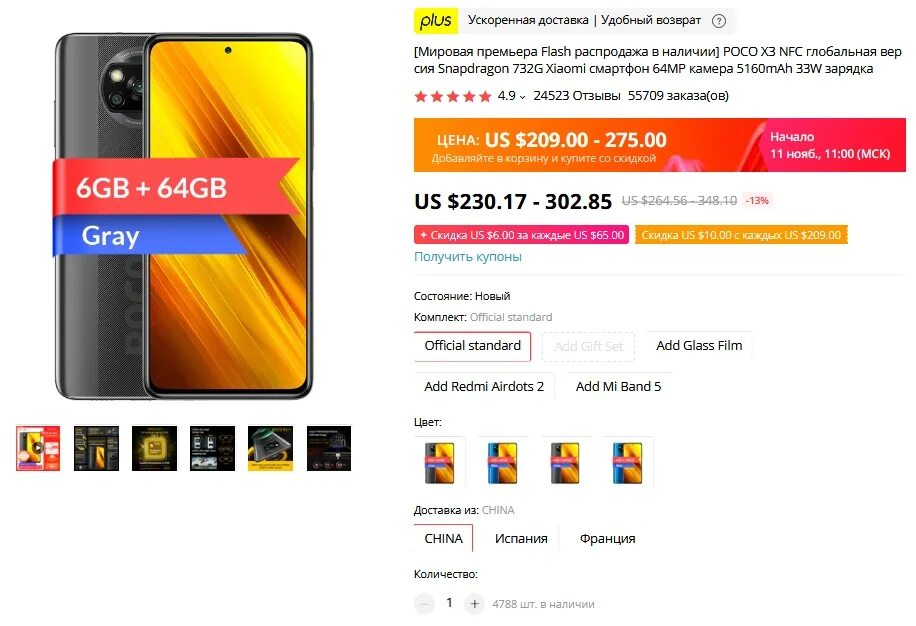Select Add Redmi Airdots 2 option
This screenshot has height=626, width=916.
tap(484, 387)
